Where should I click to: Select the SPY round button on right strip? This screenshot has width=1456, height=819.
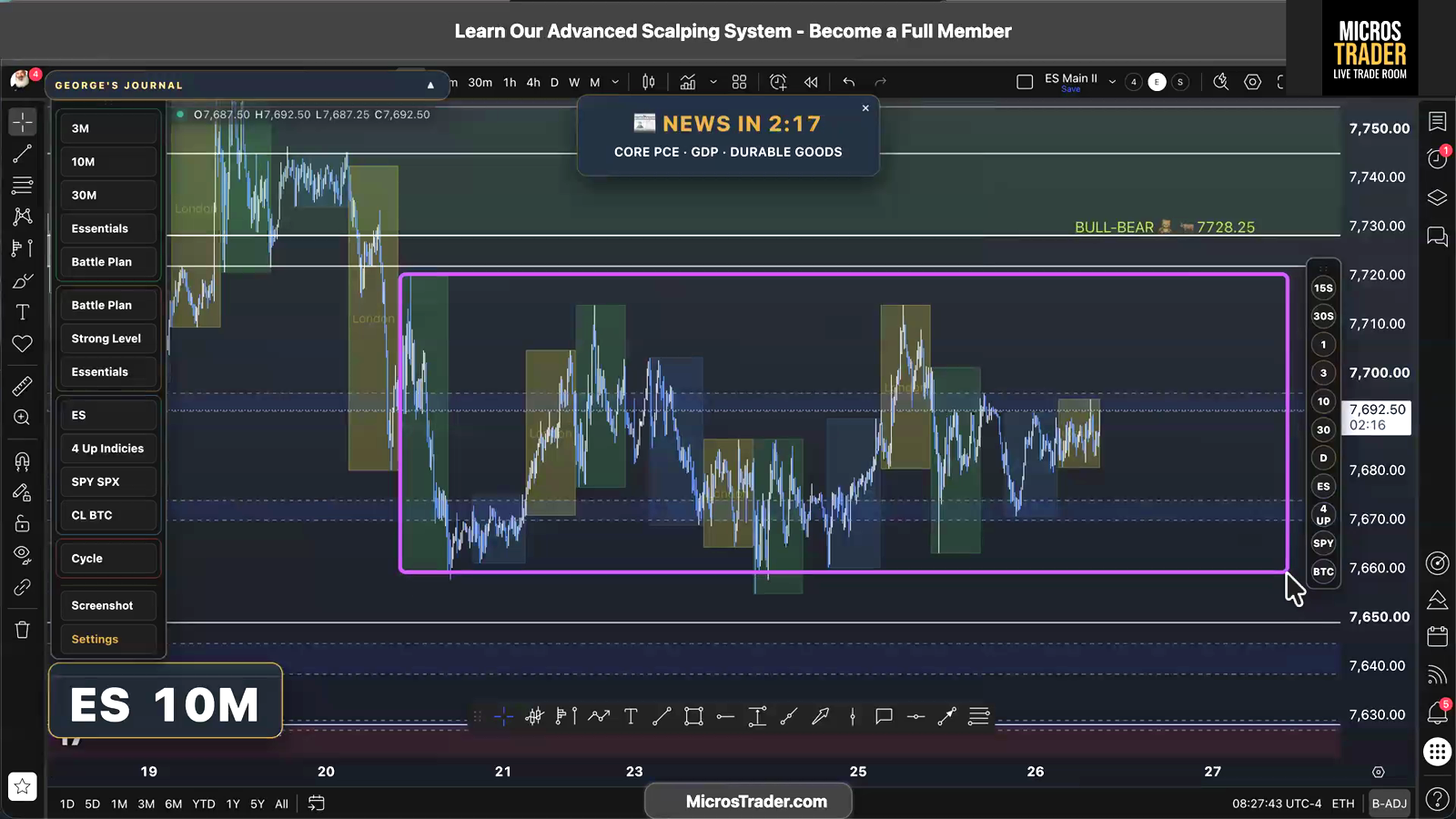tap(1323, 543)
